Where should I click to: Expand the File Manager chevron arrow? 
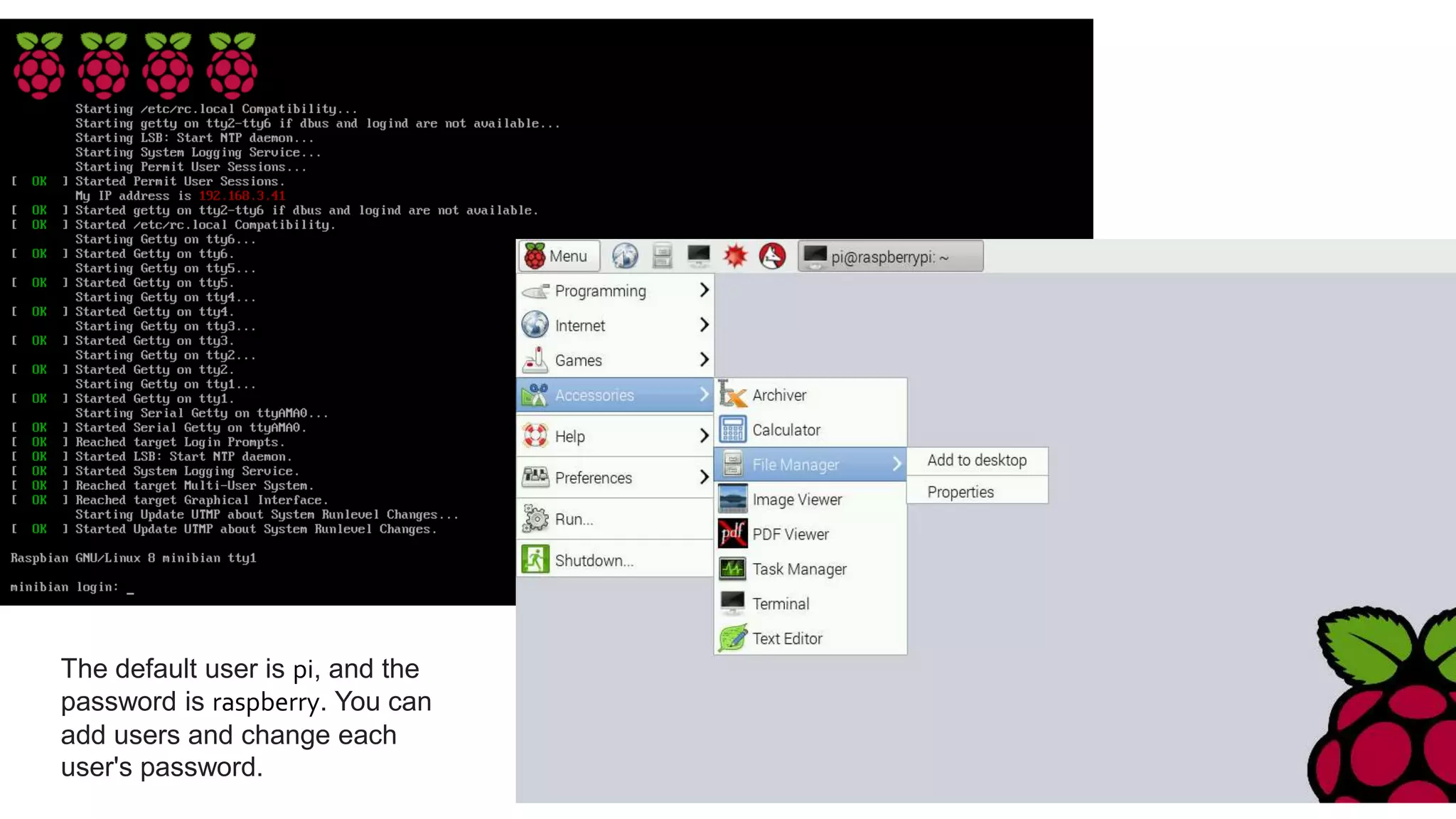click(x=896, y=464)
